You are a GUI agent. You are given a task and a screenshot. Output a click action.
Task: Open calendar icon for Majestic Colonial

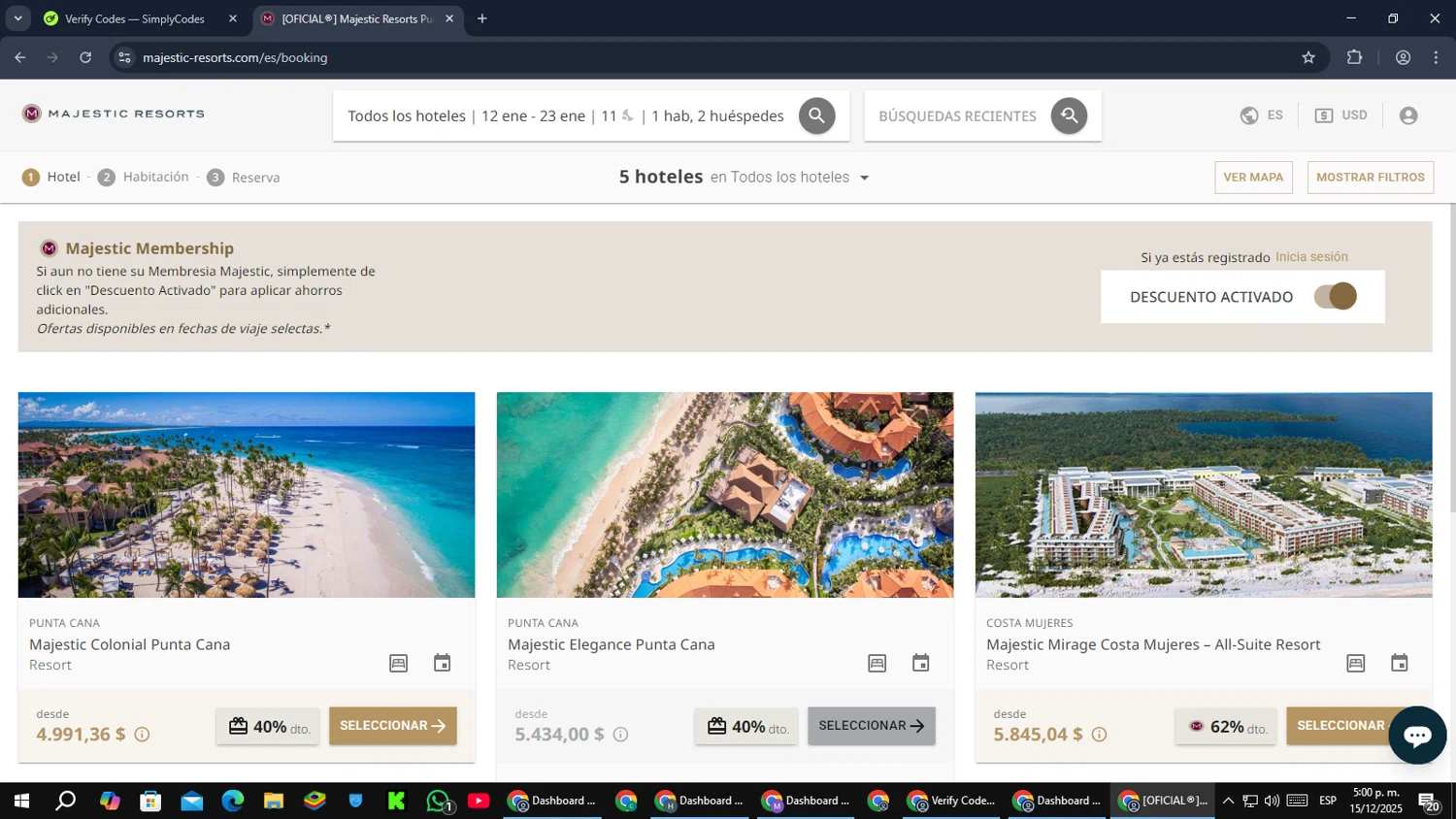coord(442,663)
